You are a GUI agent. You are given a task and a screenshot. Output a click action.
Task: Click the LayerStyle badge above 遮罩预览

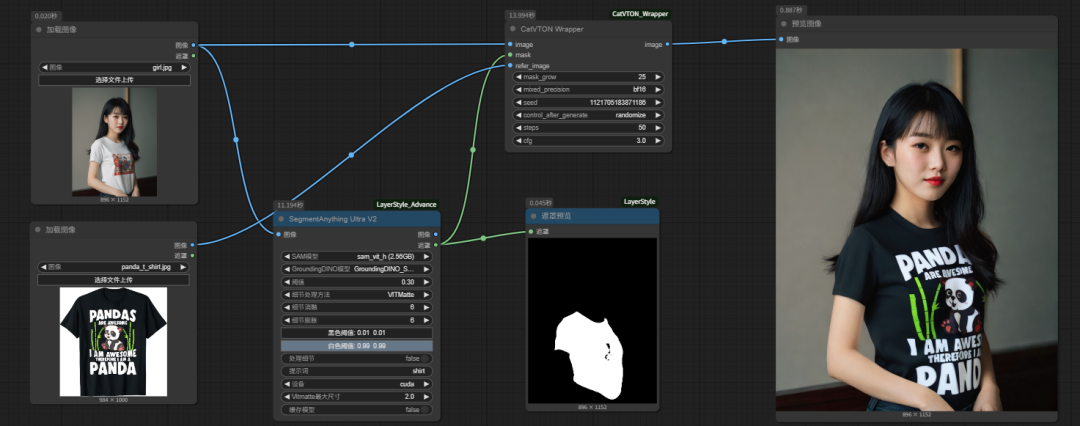click(639, 201)
